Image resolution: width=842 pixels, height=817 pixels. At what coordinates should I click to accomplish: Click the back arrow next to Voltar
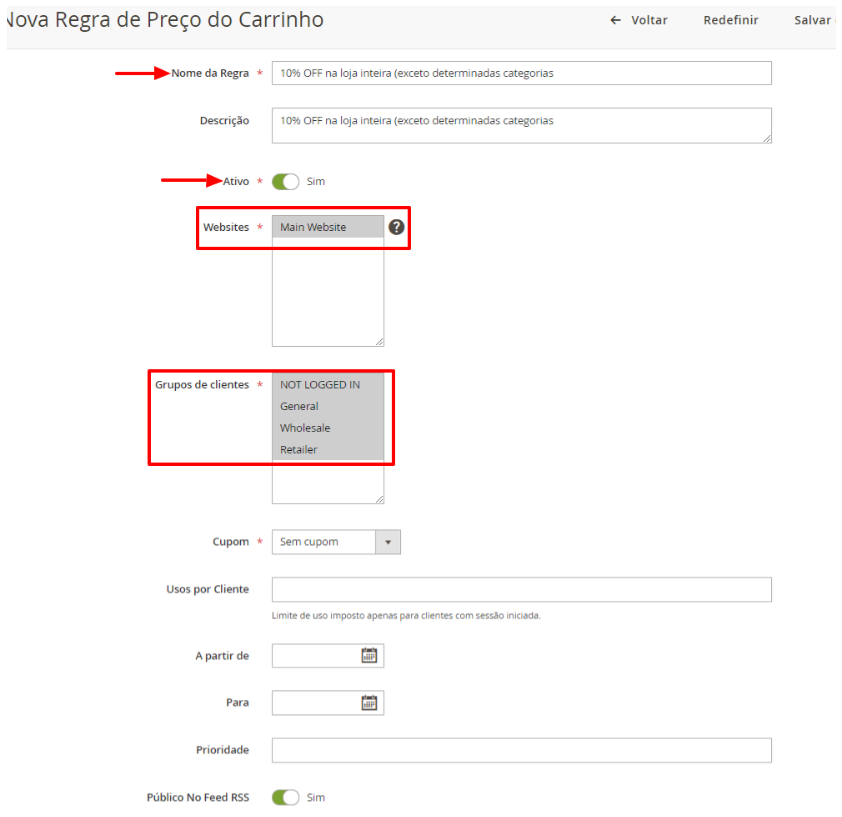pos(616,20)
